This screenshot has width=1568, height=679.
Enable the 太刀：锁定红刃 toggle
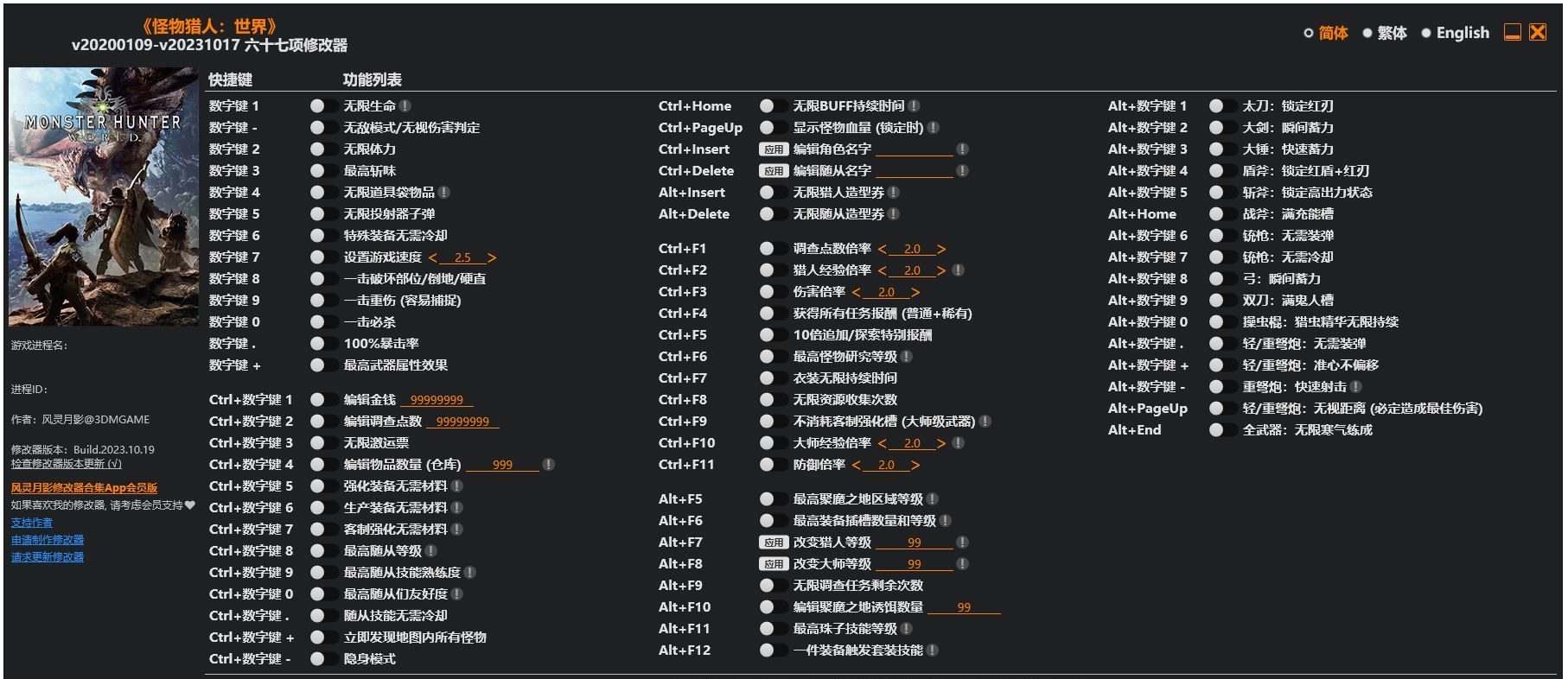point(1223,106)
